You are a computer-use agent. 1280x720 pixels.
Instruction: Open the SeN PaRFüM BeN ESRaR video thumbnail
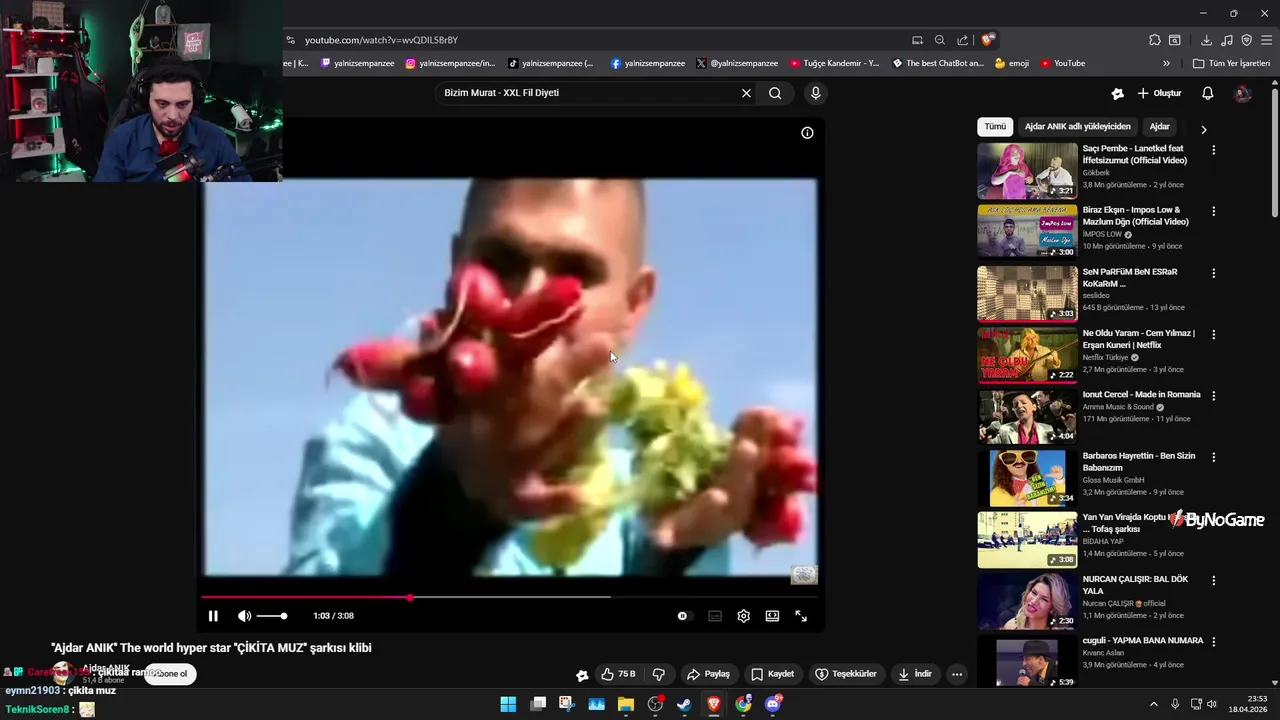pyautogui.click(x=1027, y=294)
